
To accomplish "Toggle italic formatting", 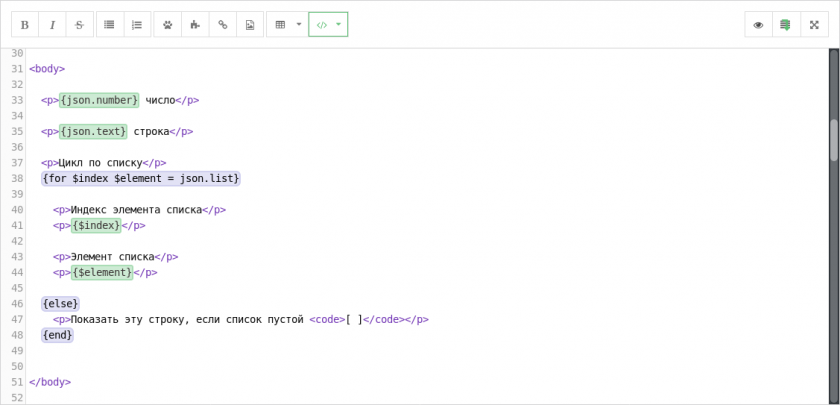I will (x=52, y=25).
